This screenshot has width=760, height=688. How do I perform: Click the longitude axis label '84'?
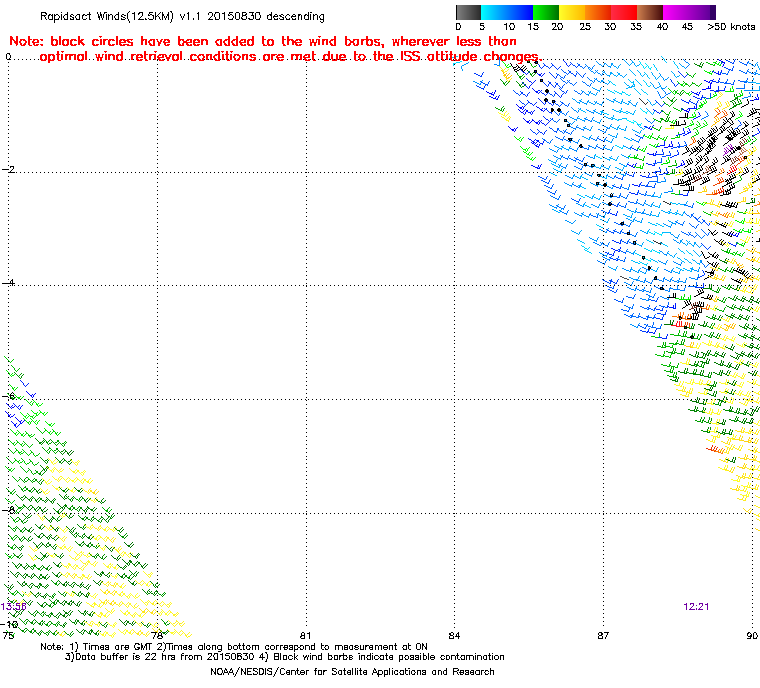pos(454,635)
